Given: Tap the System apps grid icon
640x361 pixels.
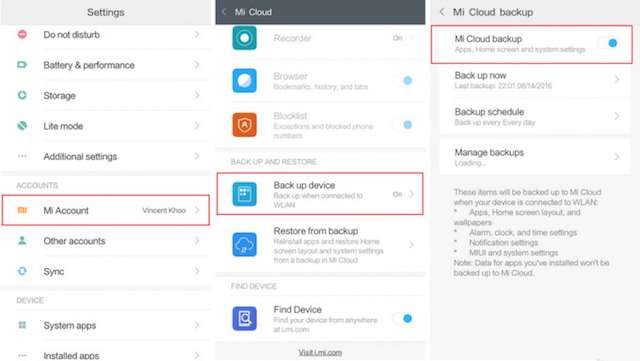Looking at the screenshot, I should [22, 325].
